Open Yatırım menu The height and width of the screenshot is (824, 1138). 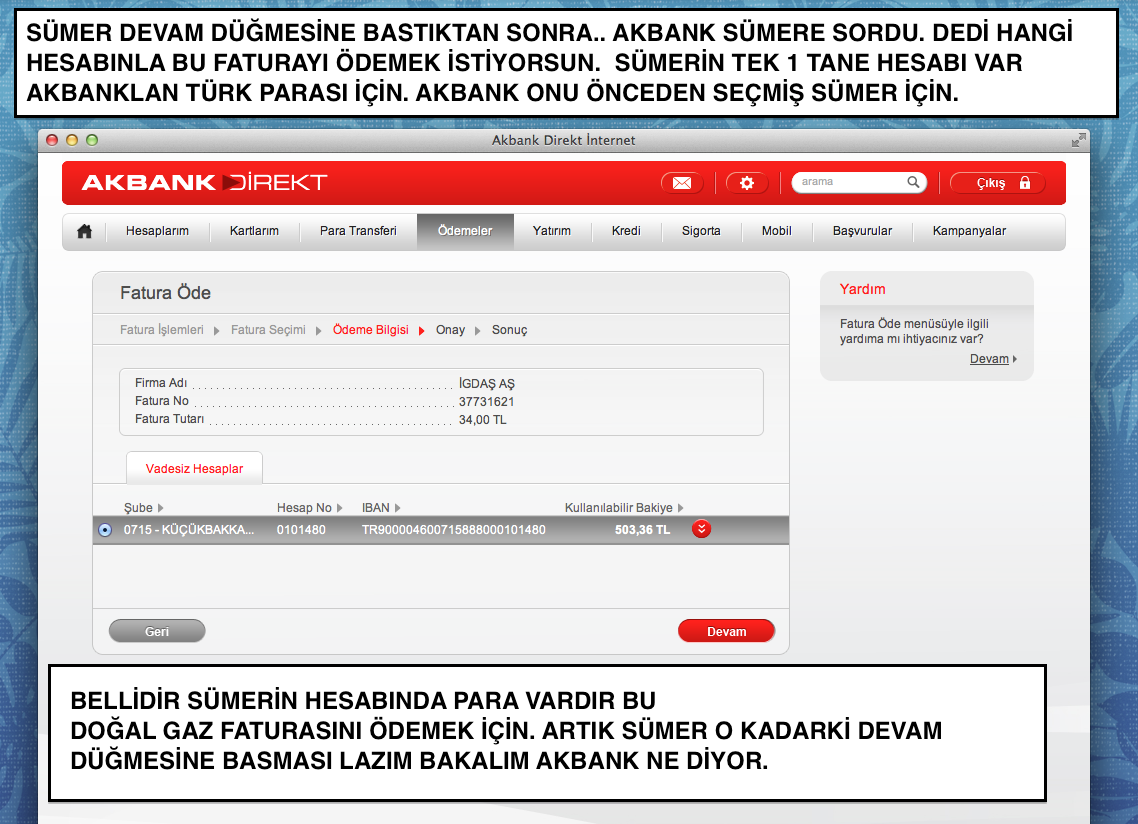[552, 231]
